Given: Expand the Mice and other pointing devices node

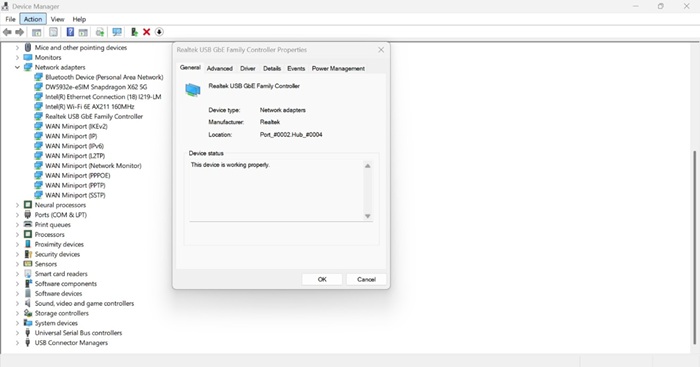Looking at the screenshot, I should (17, 47).
